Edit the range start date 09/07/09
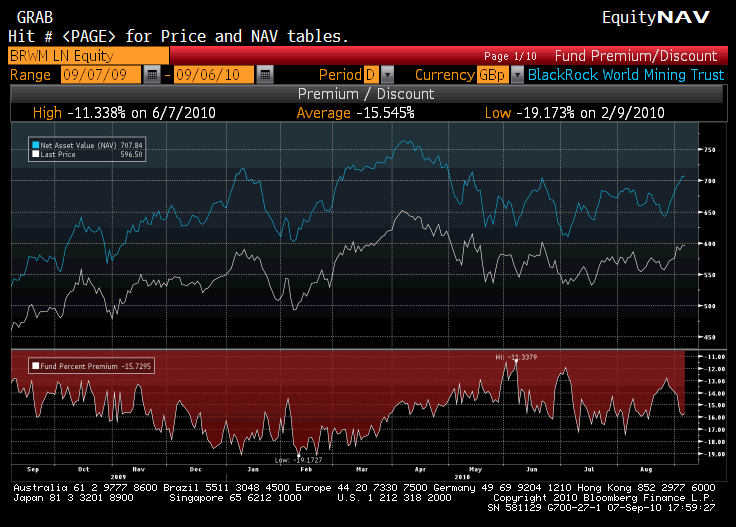Image resolution: width=736 pixels, height=527 pixels. 100,75
